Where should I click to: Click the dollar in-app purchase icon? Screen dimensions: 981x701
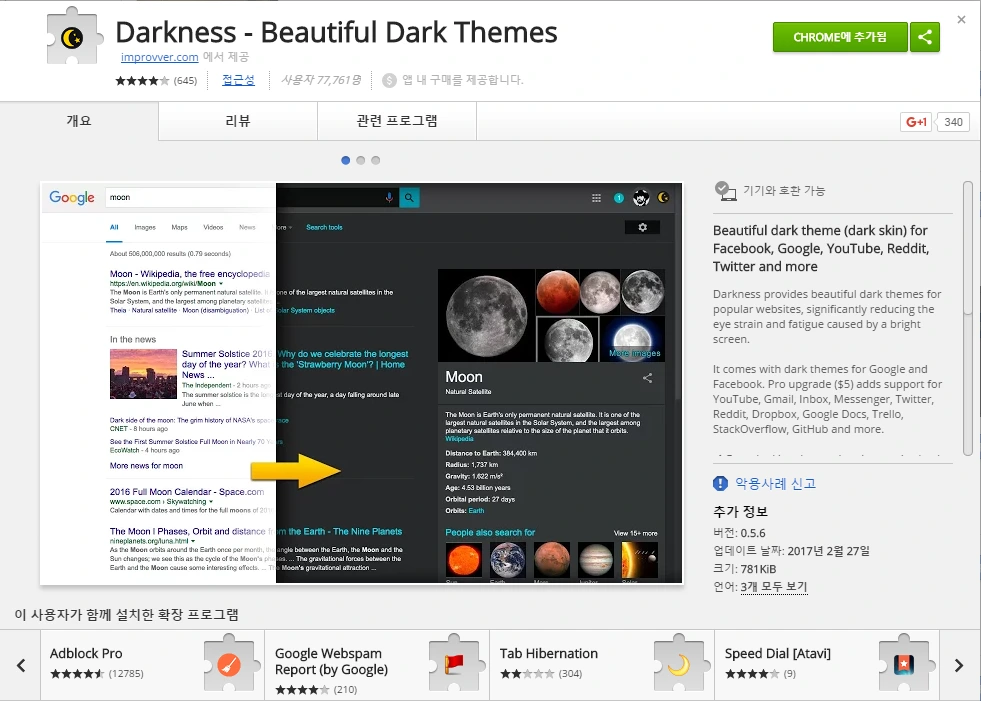pyautogui.click(x=389, y=80)
